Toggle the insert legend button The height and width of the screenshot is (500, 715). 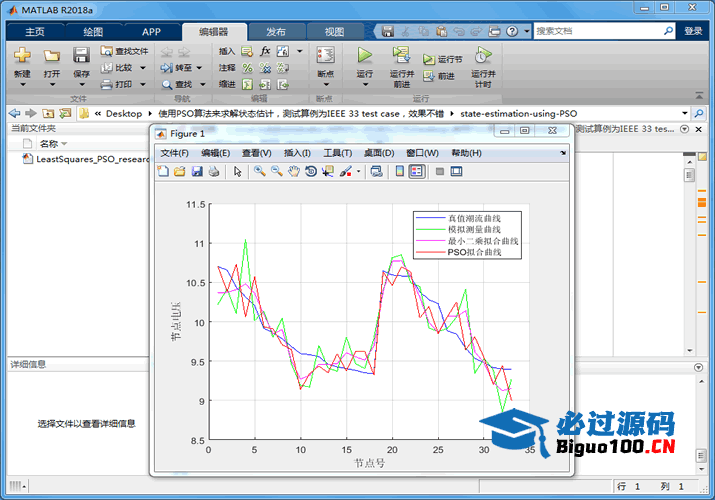tap(416, 171)
